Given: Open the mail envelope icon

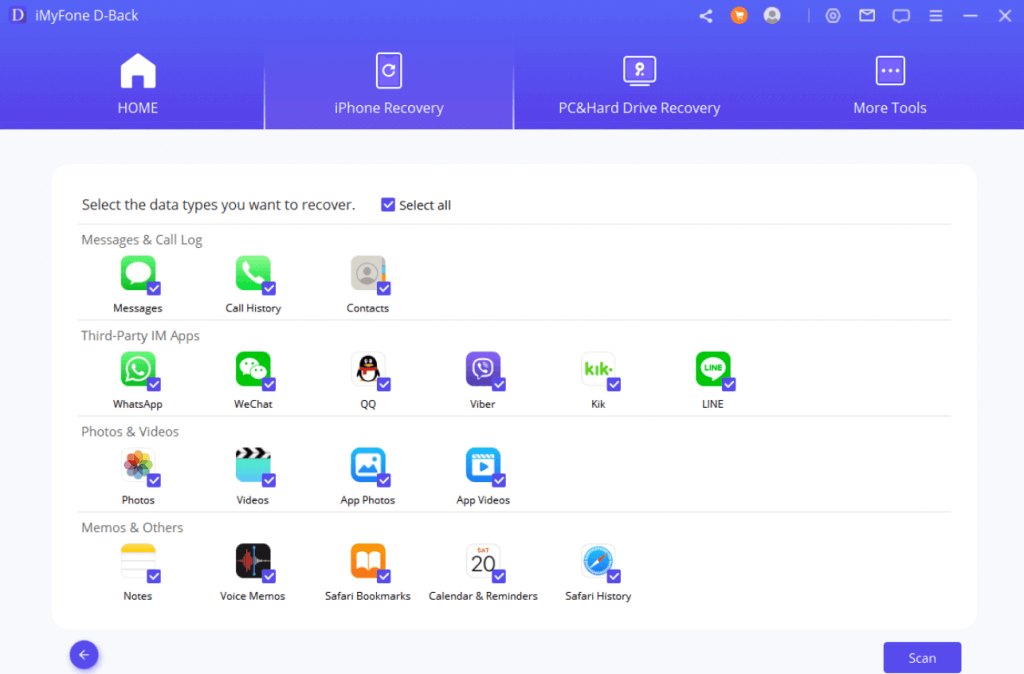Looking at the screenshot, I should [x=867, y=16].
